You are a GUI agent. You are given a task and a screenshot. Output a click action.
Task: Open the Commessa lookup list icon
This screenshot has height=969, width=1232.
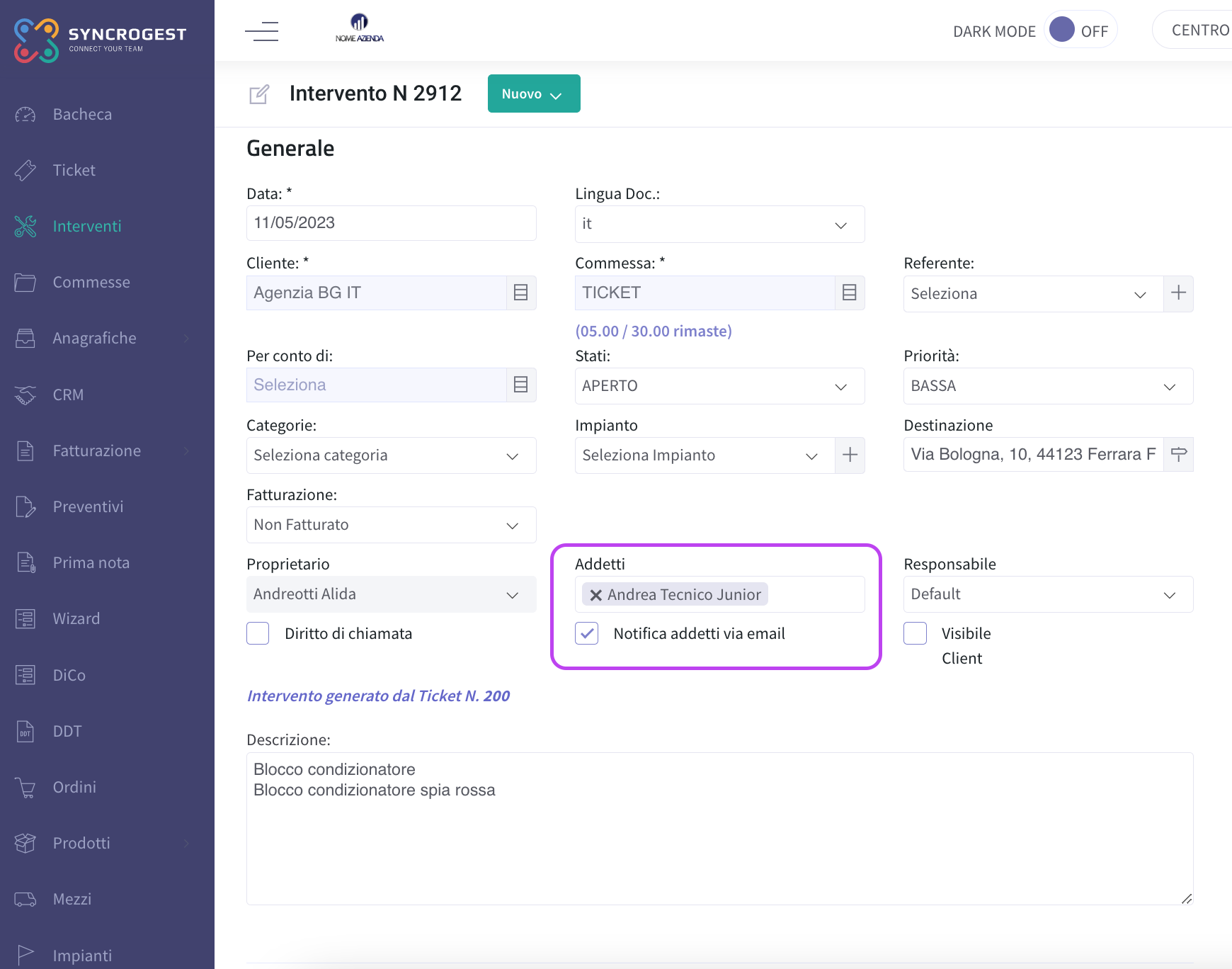(850, 293)
